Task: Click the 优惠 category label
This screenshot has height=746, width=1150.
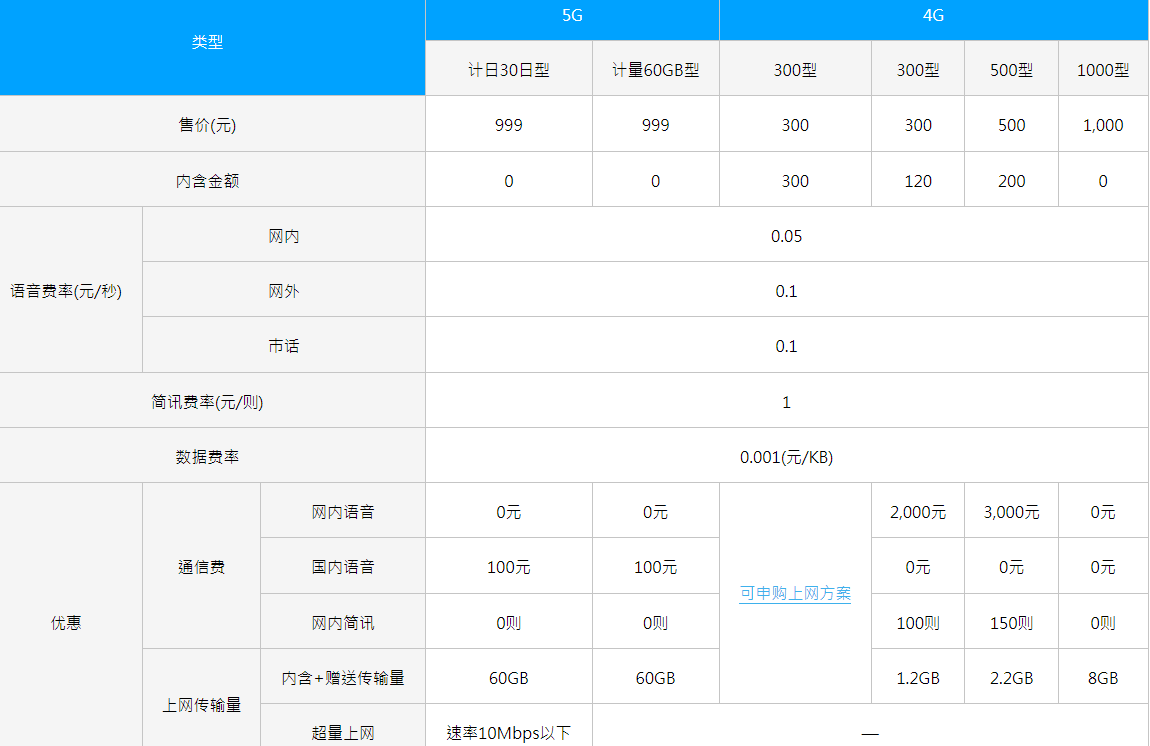Action: [66, 623]
